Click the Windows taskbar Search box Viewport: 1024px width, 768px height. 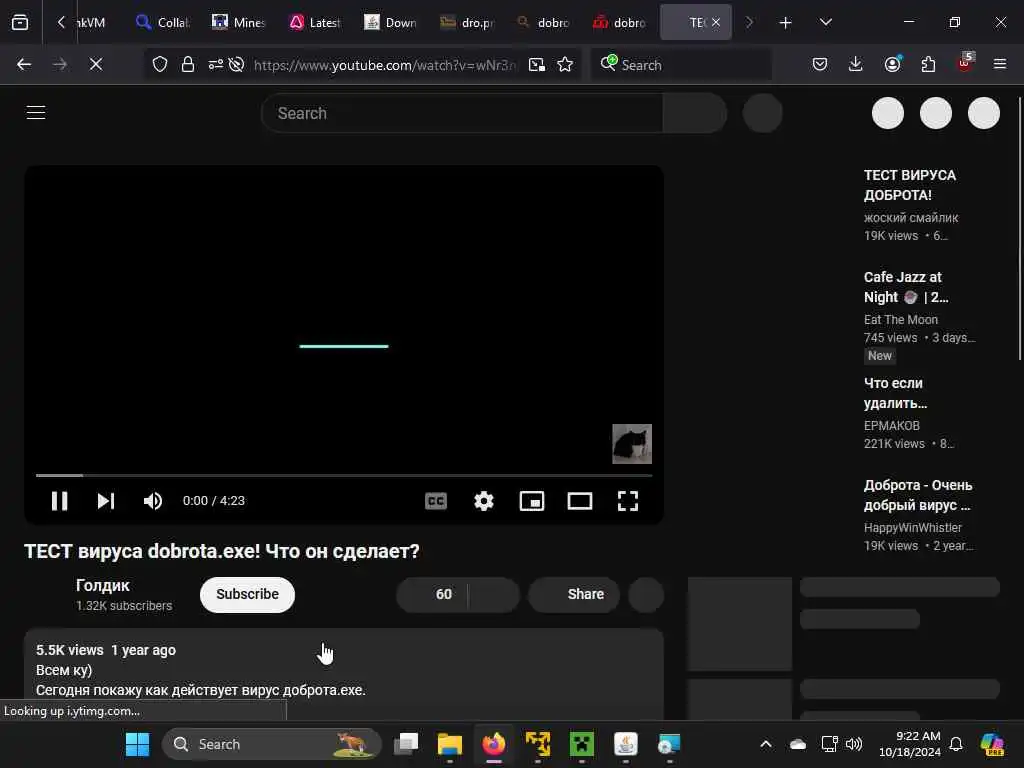[x=272, y=744]
